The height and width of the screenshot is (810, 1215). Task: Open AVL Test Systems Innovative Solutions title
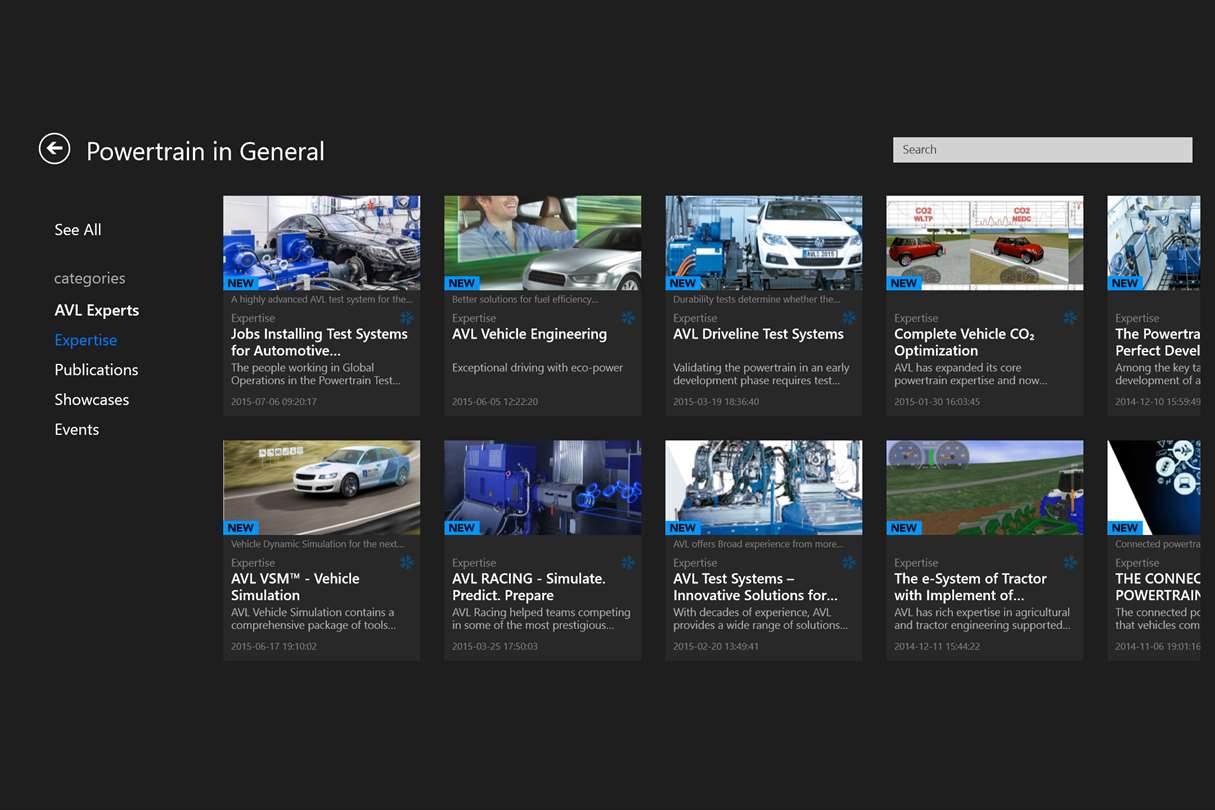(x=755, y=587)
